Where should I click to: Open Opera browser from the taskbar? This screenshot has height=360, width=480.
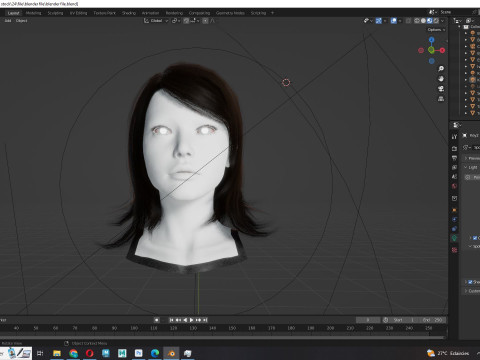point(89,353)
